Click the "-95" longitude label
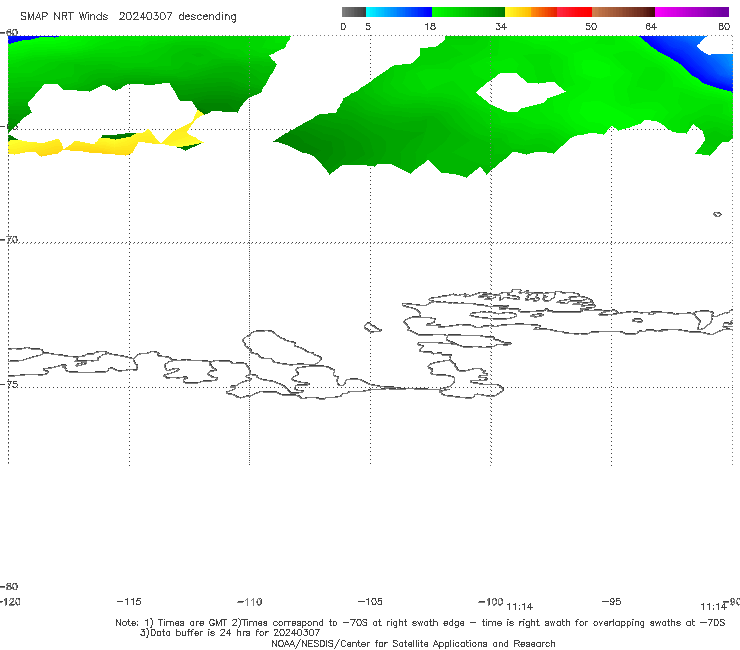Viewport: 740px width, 650px height. tap(611, 601)
